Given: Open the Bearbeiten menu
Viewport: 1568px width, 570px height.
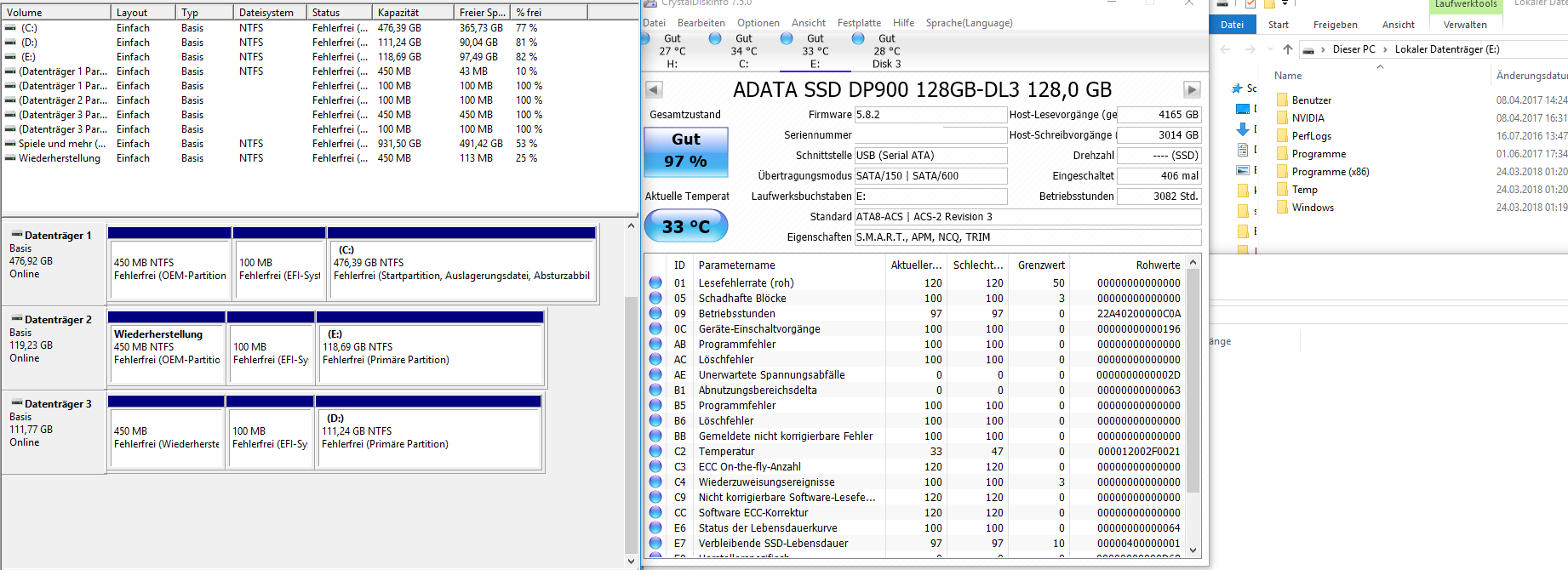Looking at the screenshot, I should (x=701, y=23).
